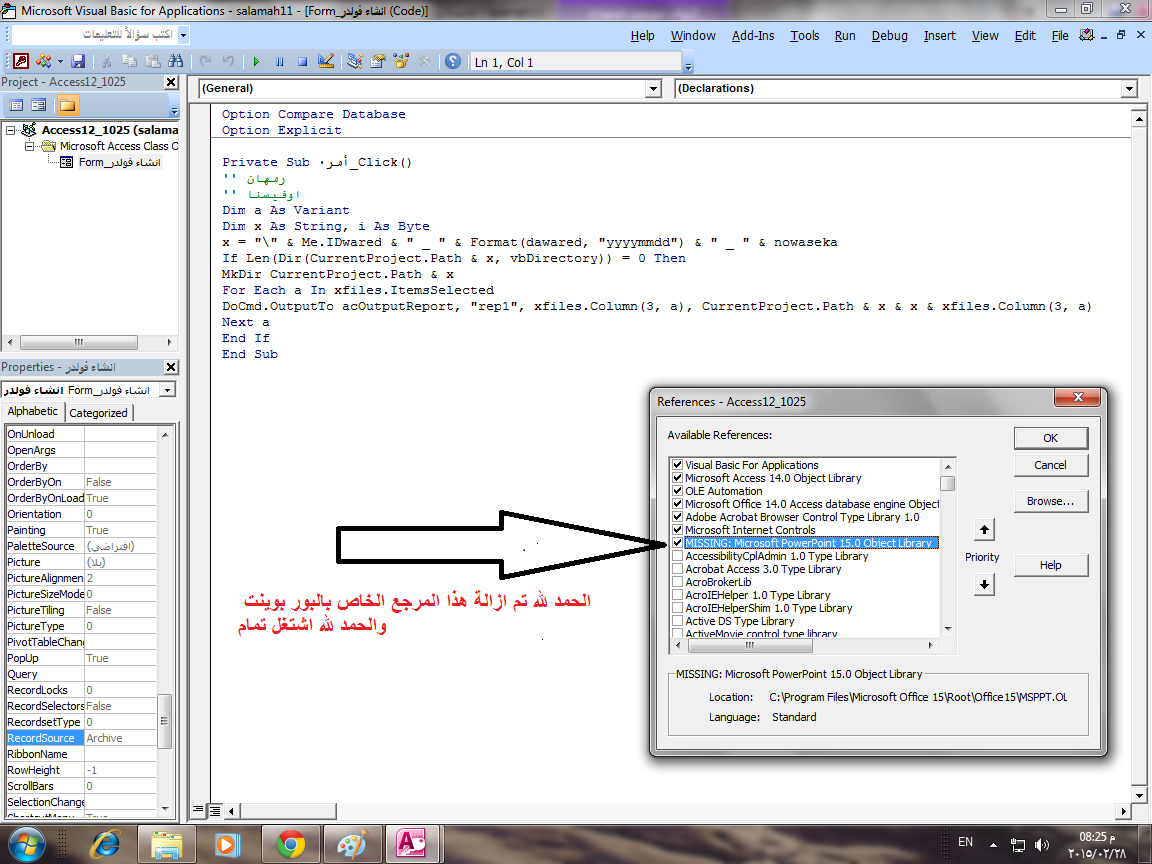Switch to the Alphabetic properties tab
Screen dimensions: 1152x864
pyautogui.click(x=32, y=411)
